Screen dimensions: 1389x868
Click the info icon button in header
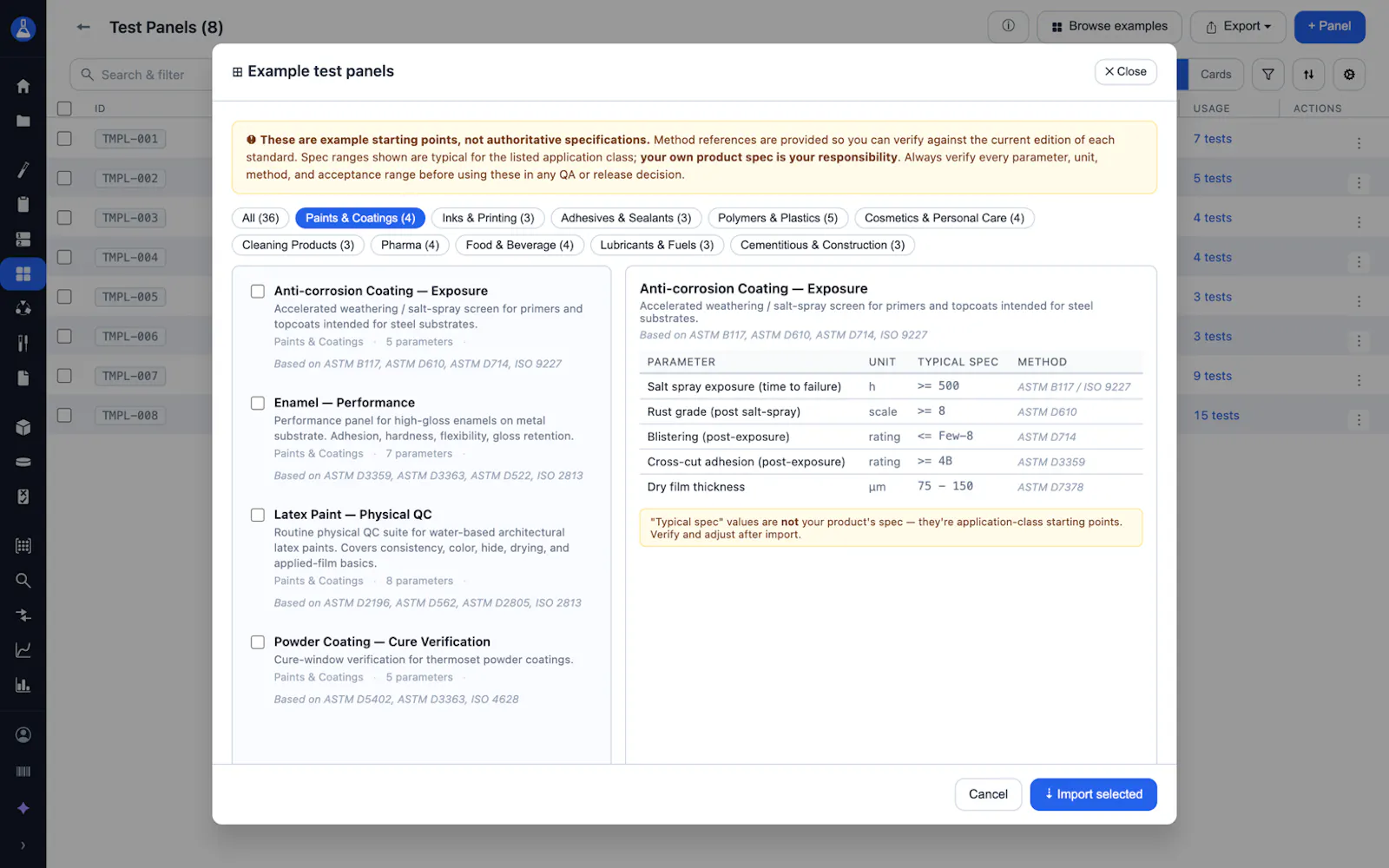click(1008, 27)
